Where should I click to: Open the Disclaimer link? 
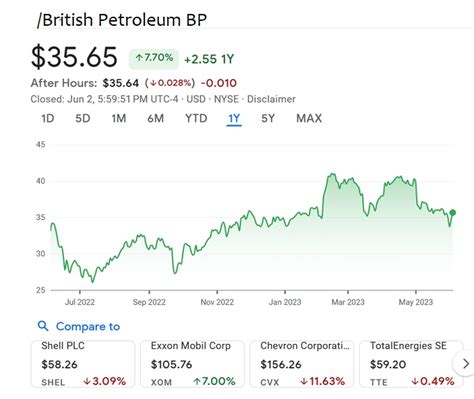(271, 99)
